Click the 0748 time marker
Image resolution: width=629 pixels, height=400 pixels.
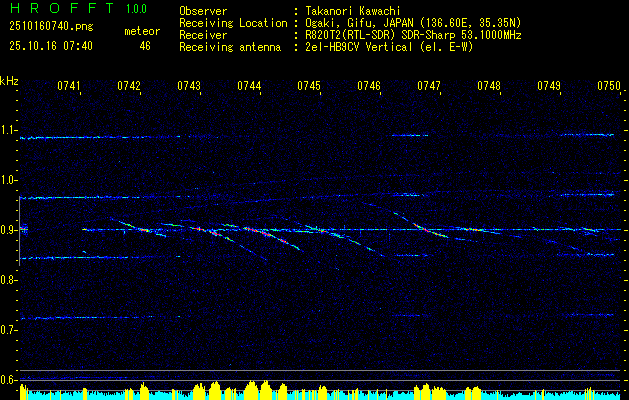(x=489, y=86)
